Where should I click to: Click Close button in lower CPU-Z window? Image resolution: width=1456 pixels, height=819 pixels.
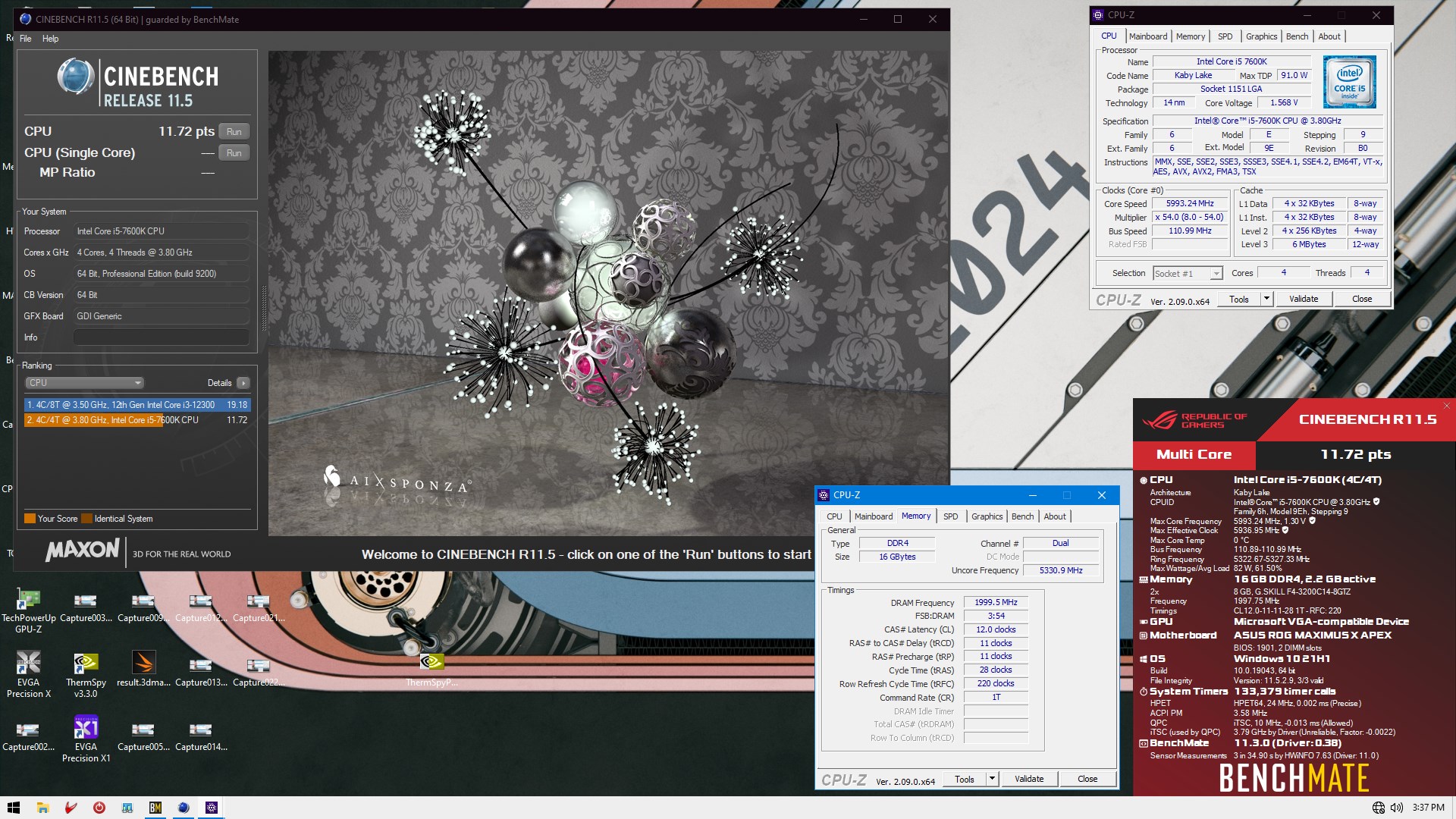click(x=1087, y=779)
